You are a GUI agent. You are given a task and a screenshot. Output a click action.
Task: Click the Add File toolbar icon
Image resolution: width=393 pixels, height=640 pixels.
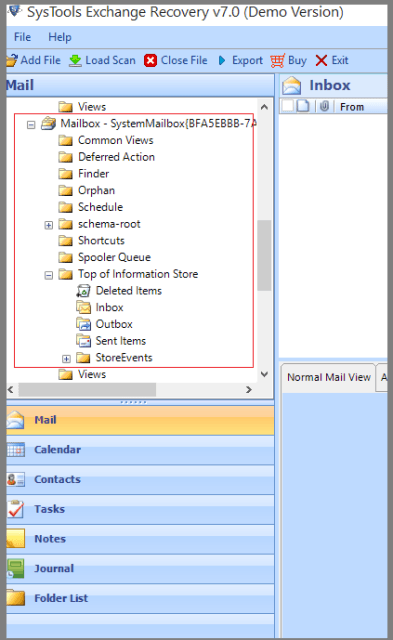pos(12,60)
